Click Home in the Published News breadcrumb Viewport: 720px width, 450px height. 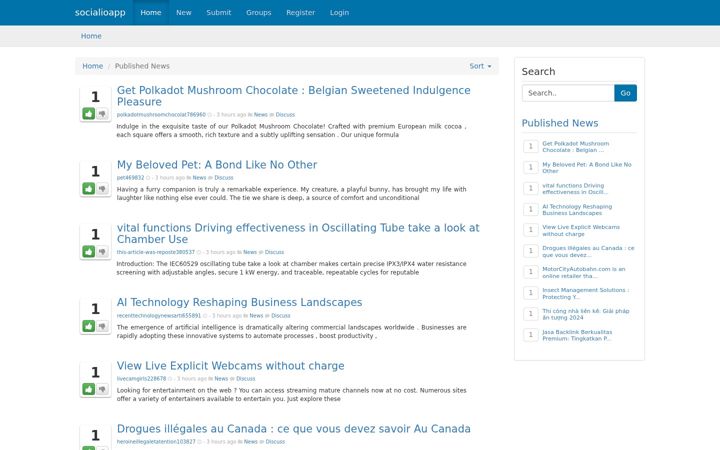coord(93,66)
